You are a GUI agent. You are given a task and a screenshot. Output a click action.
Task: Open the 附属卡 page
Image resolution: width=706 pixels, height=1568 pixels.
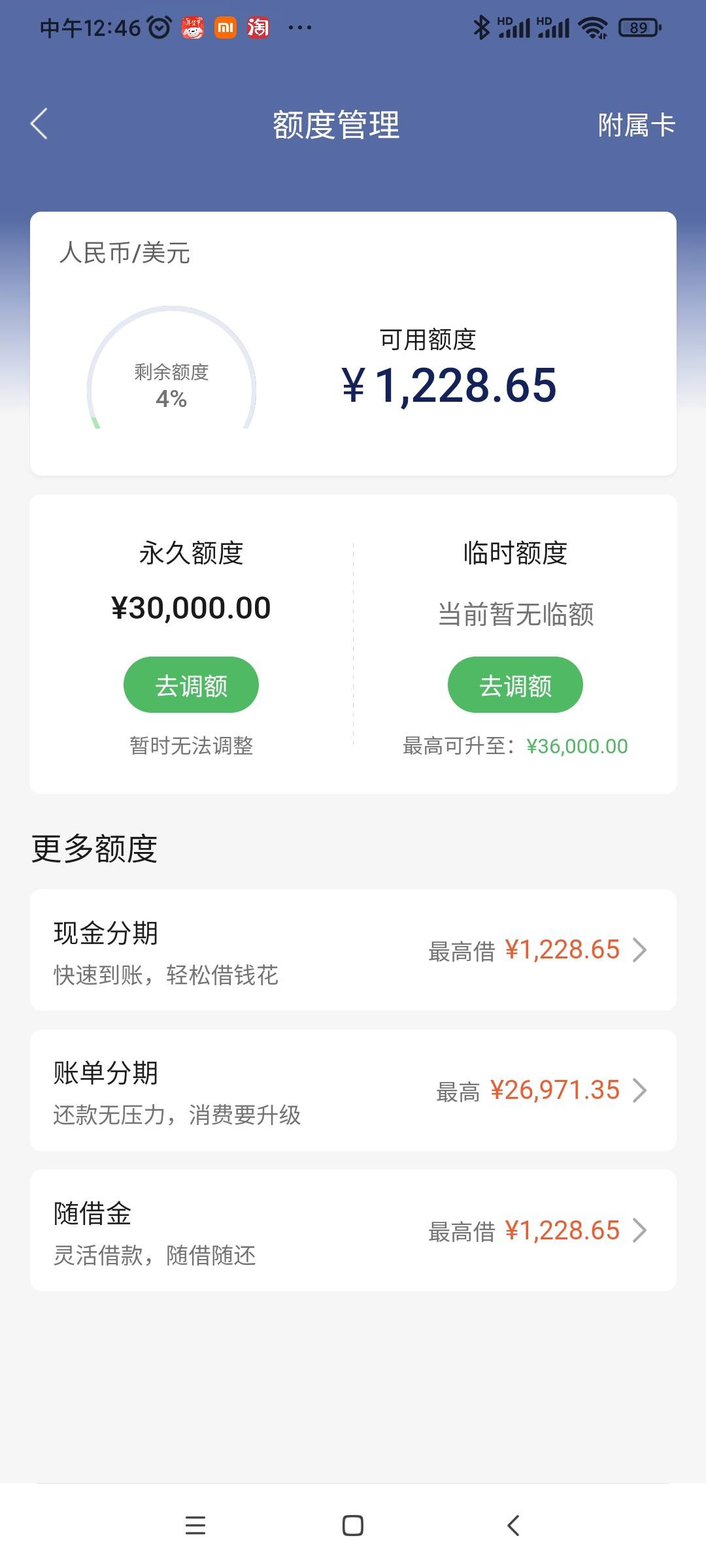[636, 125]
